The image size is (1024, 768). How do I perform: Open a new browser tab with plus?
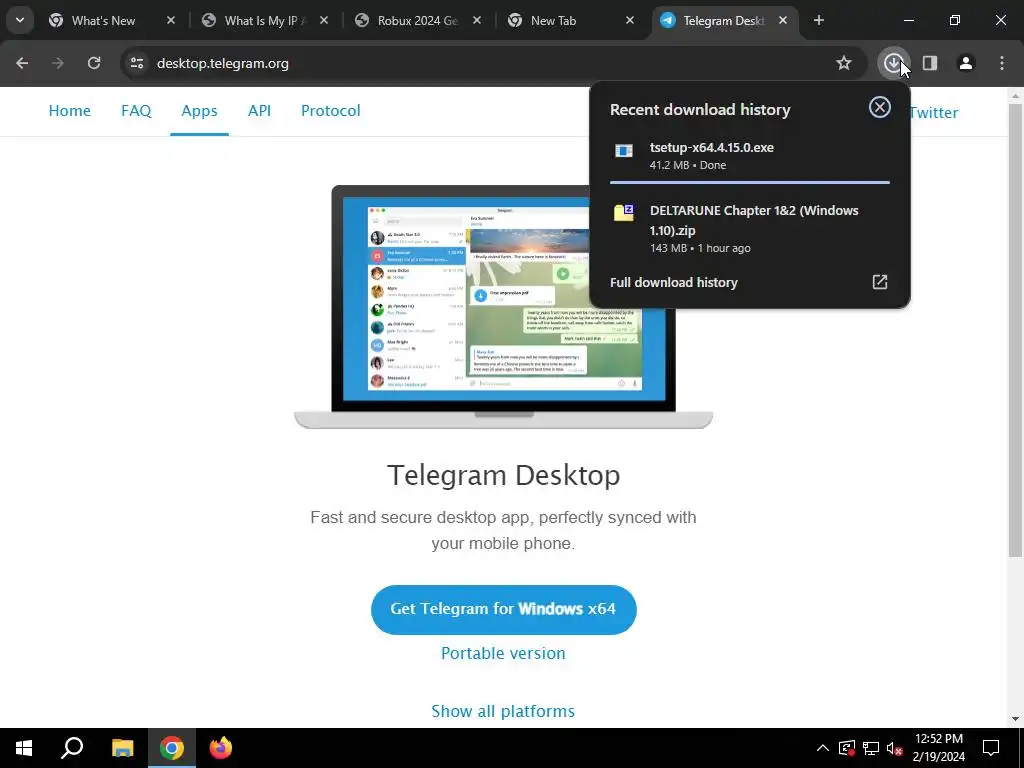point(818,20)
